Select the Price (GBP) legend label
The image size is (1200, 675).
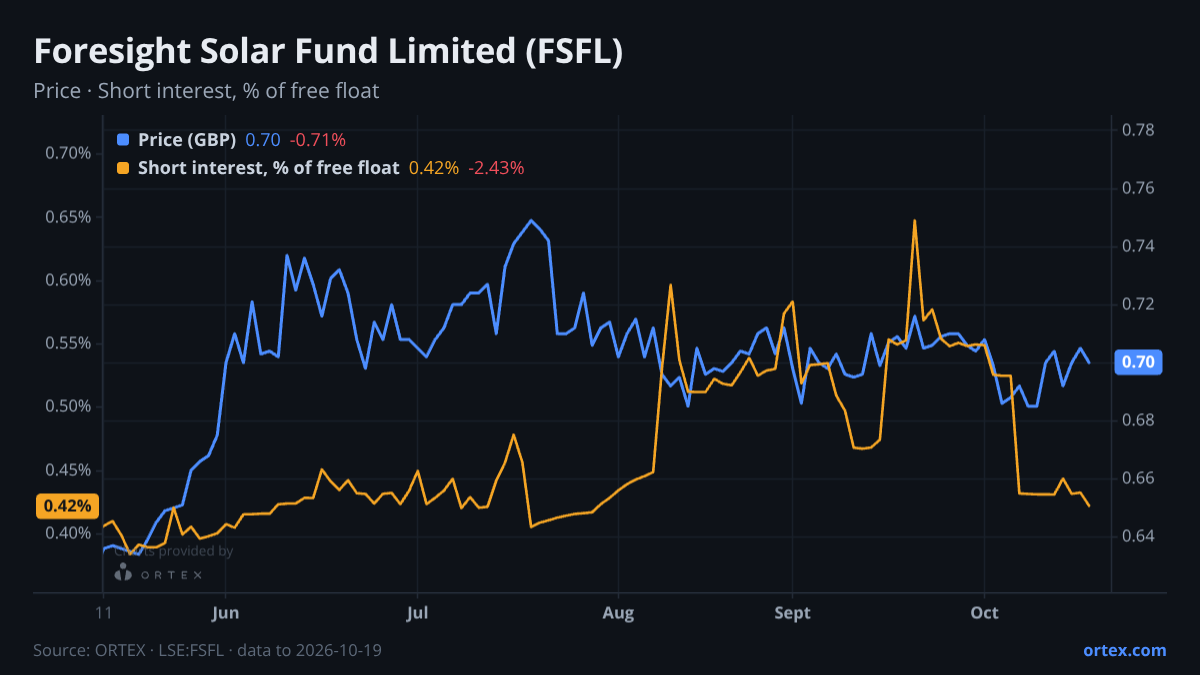click(x=187, y=140)
